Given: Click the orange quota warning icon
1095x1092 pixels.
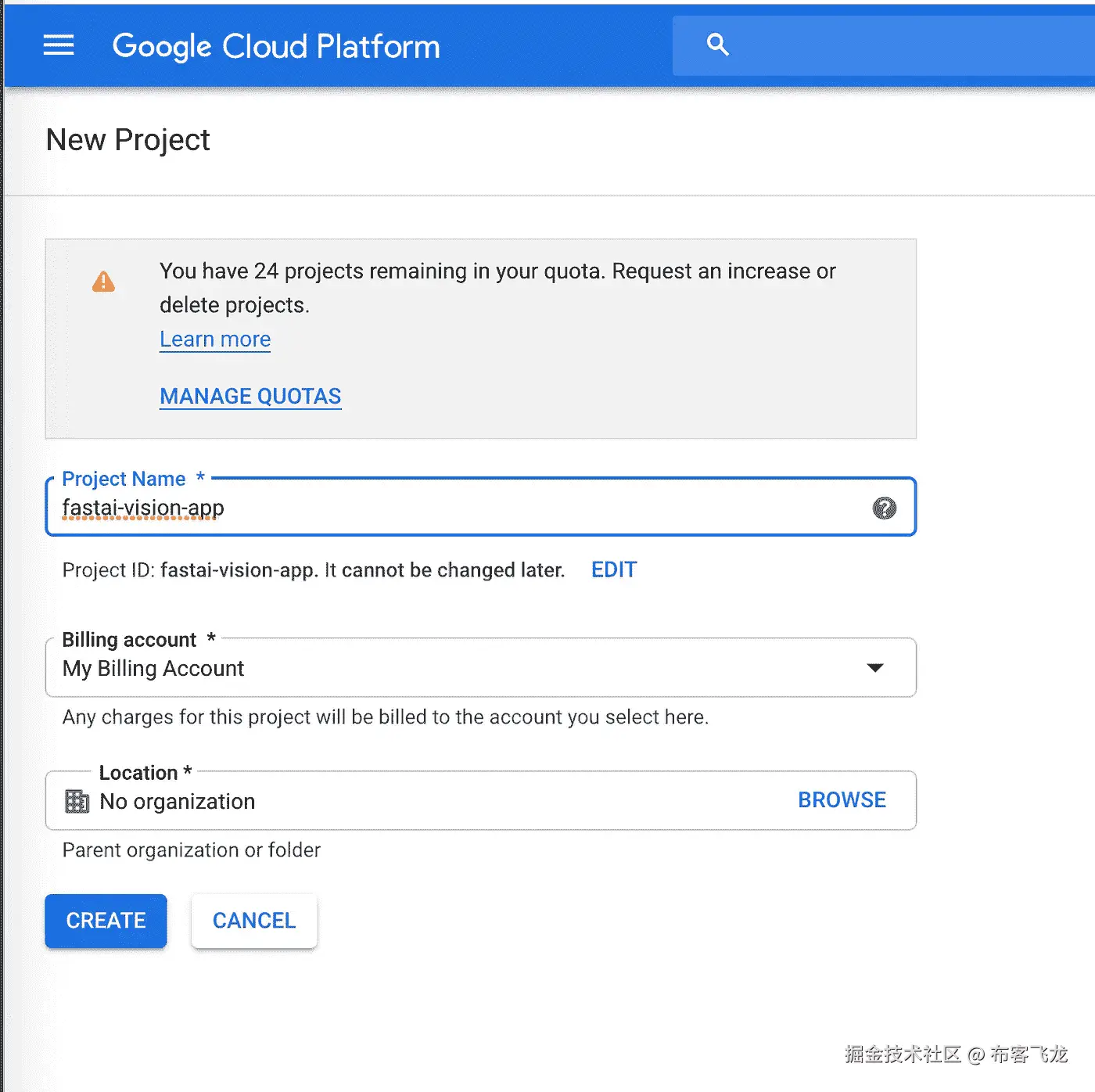Looking at the screenshot, I should coord(103,282).
